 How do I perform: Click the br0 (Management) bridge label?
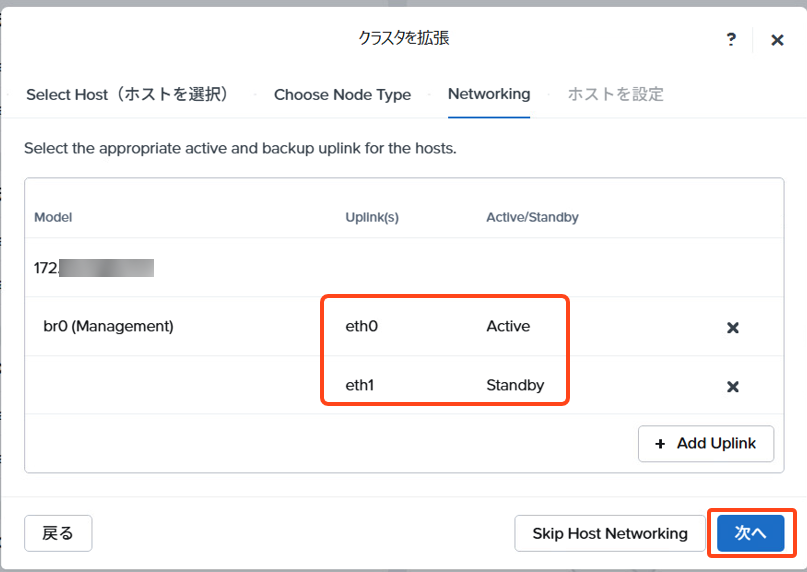tap(108, 326)
